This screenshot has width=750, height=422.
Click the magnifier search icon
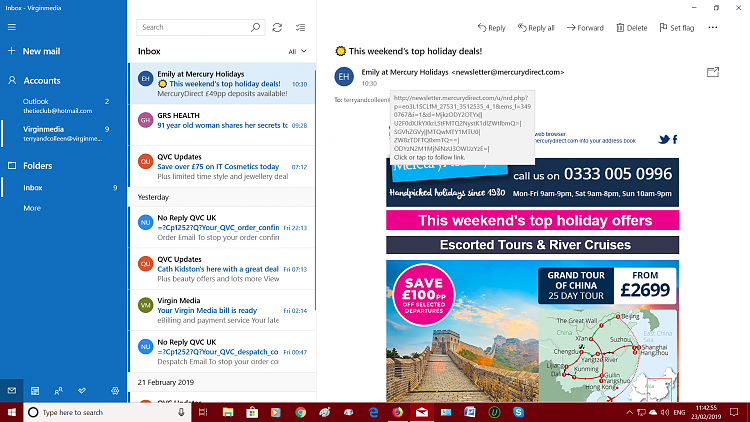point(255,27)
